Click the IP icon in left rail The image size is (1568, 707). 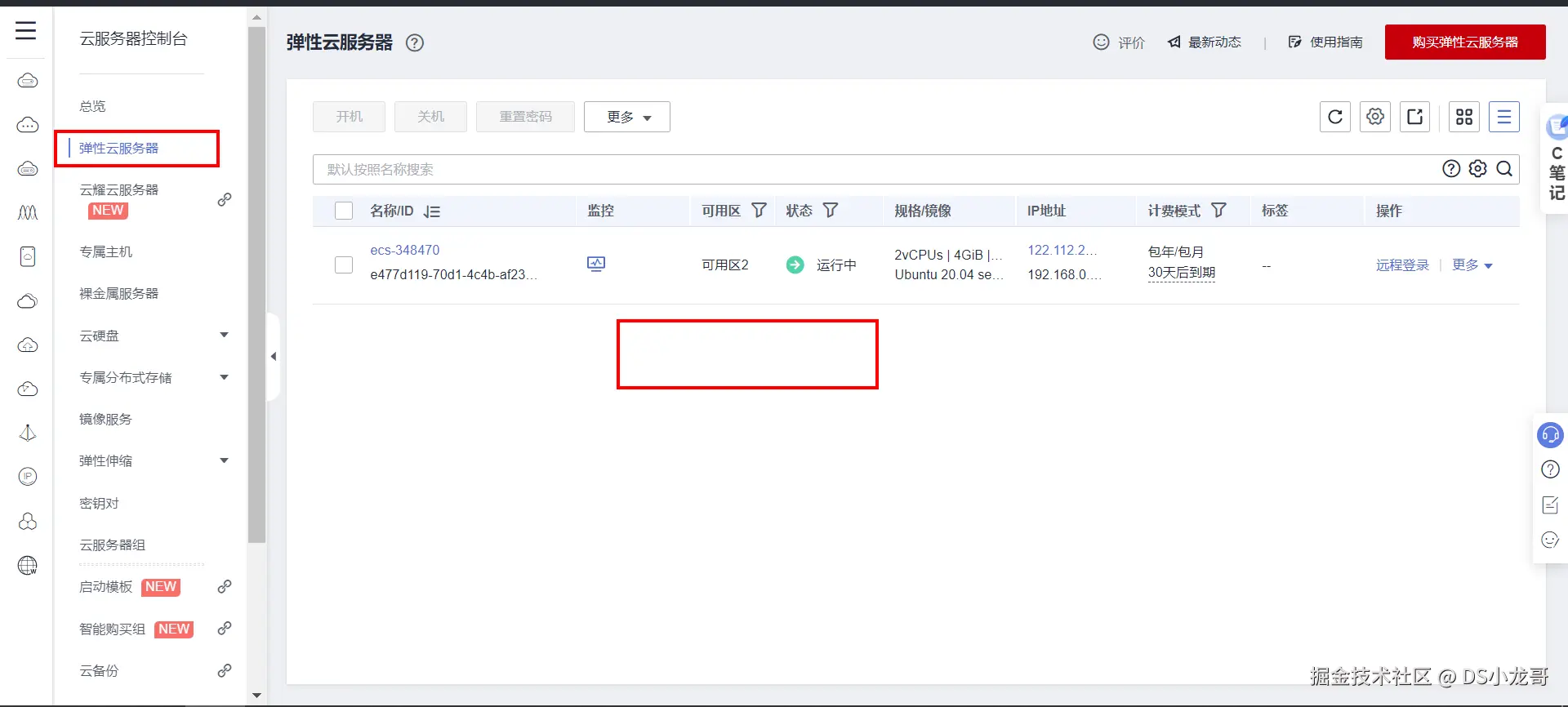click(x=28, y=477)
